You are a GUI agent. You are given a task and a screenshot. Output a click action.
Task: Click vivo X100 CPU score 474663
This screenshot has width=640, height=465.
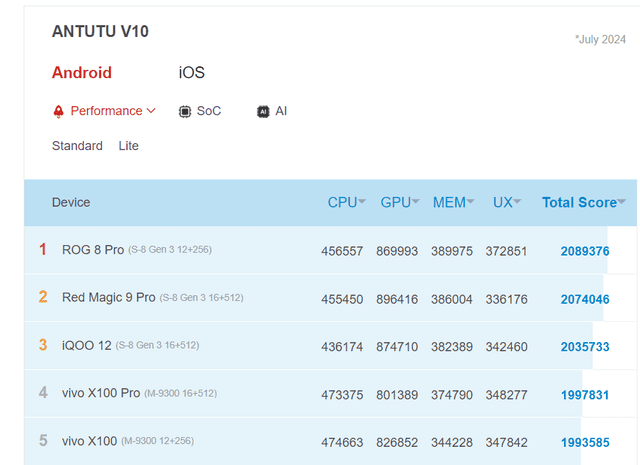tap(342, 443)
